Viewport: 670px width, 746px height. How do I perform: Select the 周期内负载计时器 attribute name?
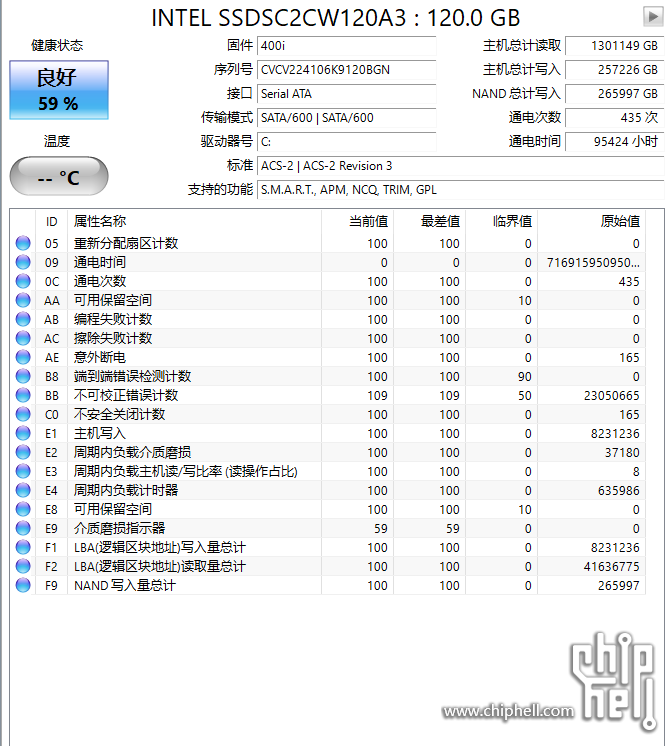click(126, 490)
